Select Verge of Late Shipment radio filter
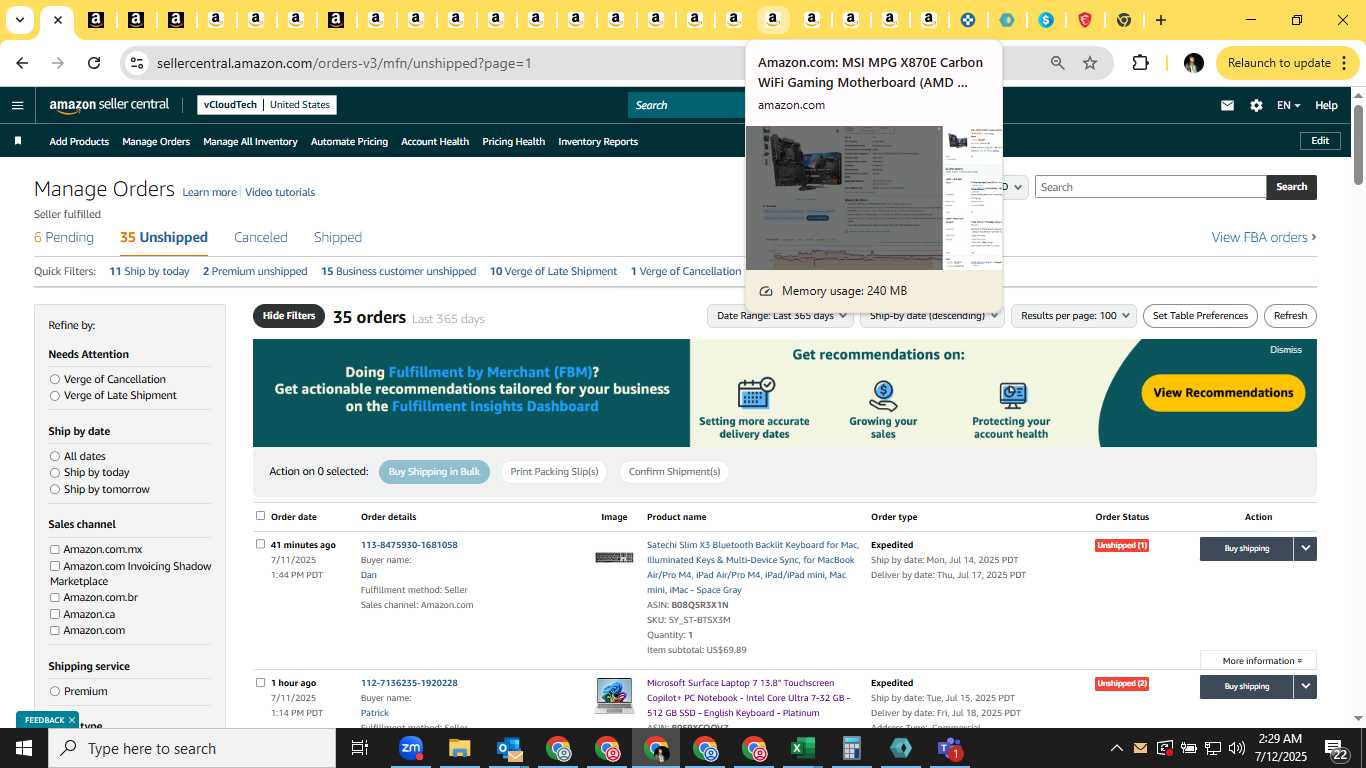Viewport: 1366px width, 768px height. tap(55, 395)
